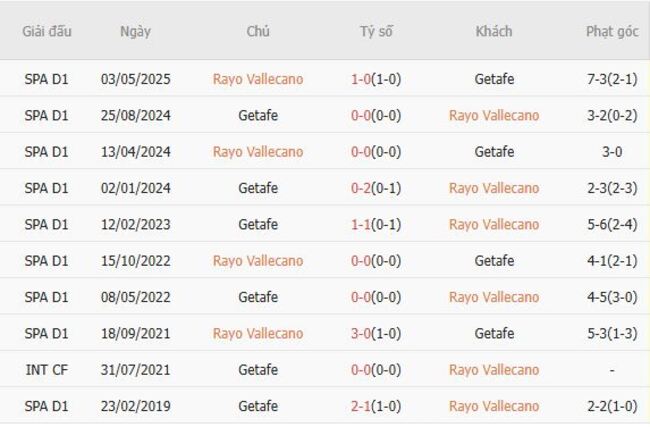The height and width of the screenshot is (427, 650).
Task: Click away team Getafe on 13/04/2024
Action: (x=494, y=152)
